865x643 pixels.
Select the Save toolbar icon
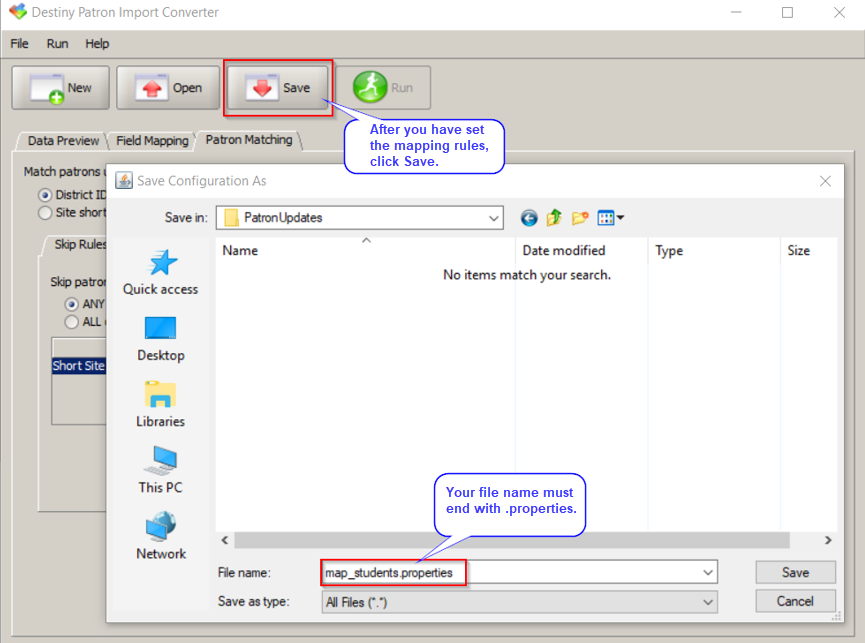click(277, 87)
